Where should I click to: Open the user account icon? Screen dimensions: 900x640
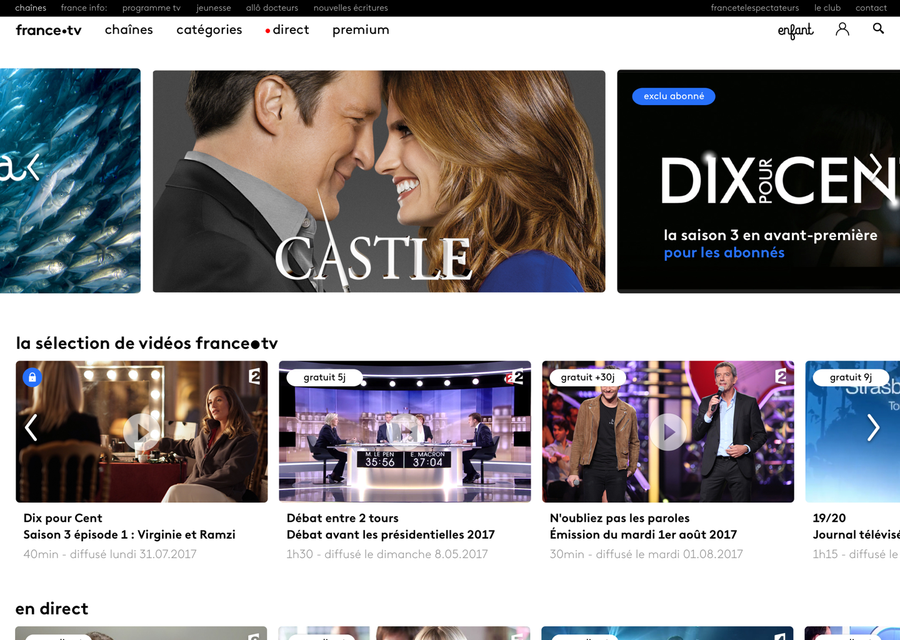842,29
